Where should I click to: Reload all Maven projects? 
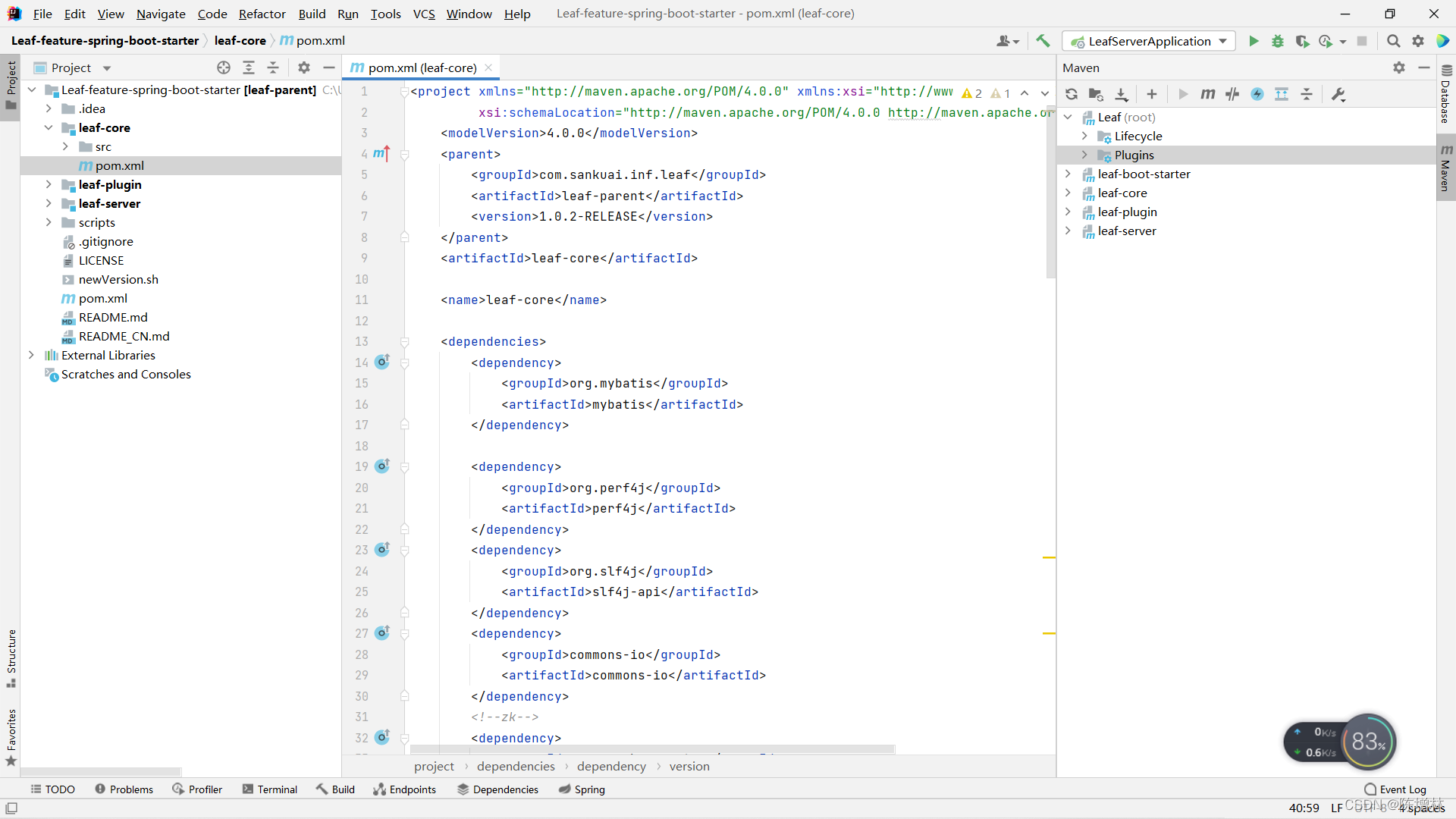tap(1071, 94)
